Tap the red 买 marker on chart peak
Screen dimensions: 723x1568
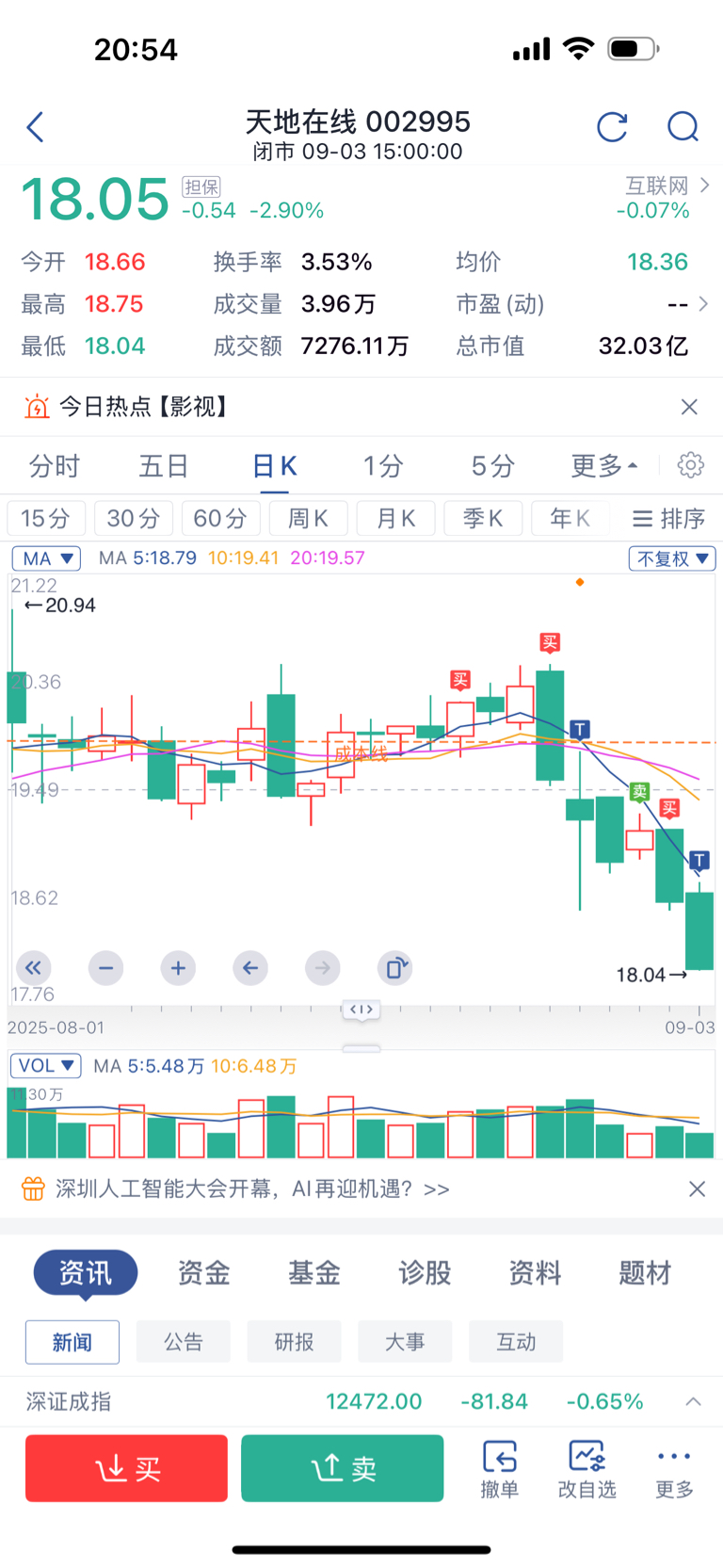click(550, 643)
